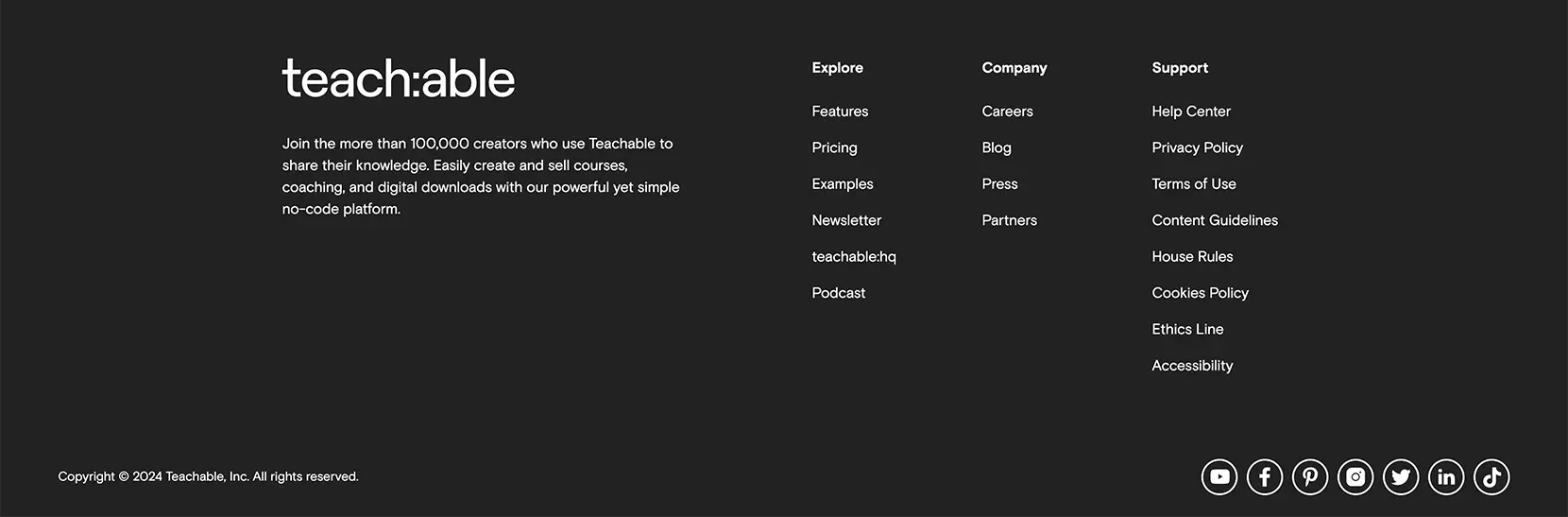
Task: Click the teach:able logo
Action: pyautogui.click(x=399, y=79)
